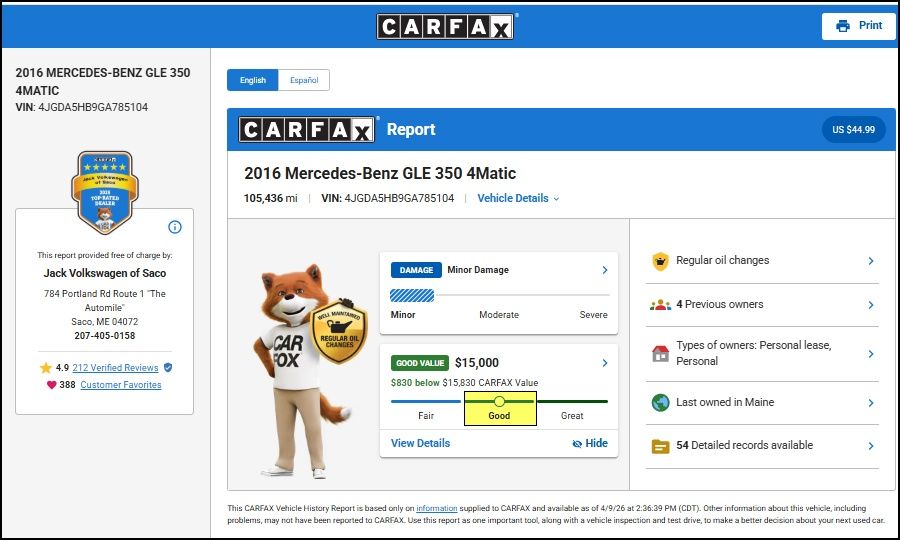Image resolution: width=900 pixels, height=540 pixels.
Task: Click the Good marker on value slider
Action: coord(500,401)
